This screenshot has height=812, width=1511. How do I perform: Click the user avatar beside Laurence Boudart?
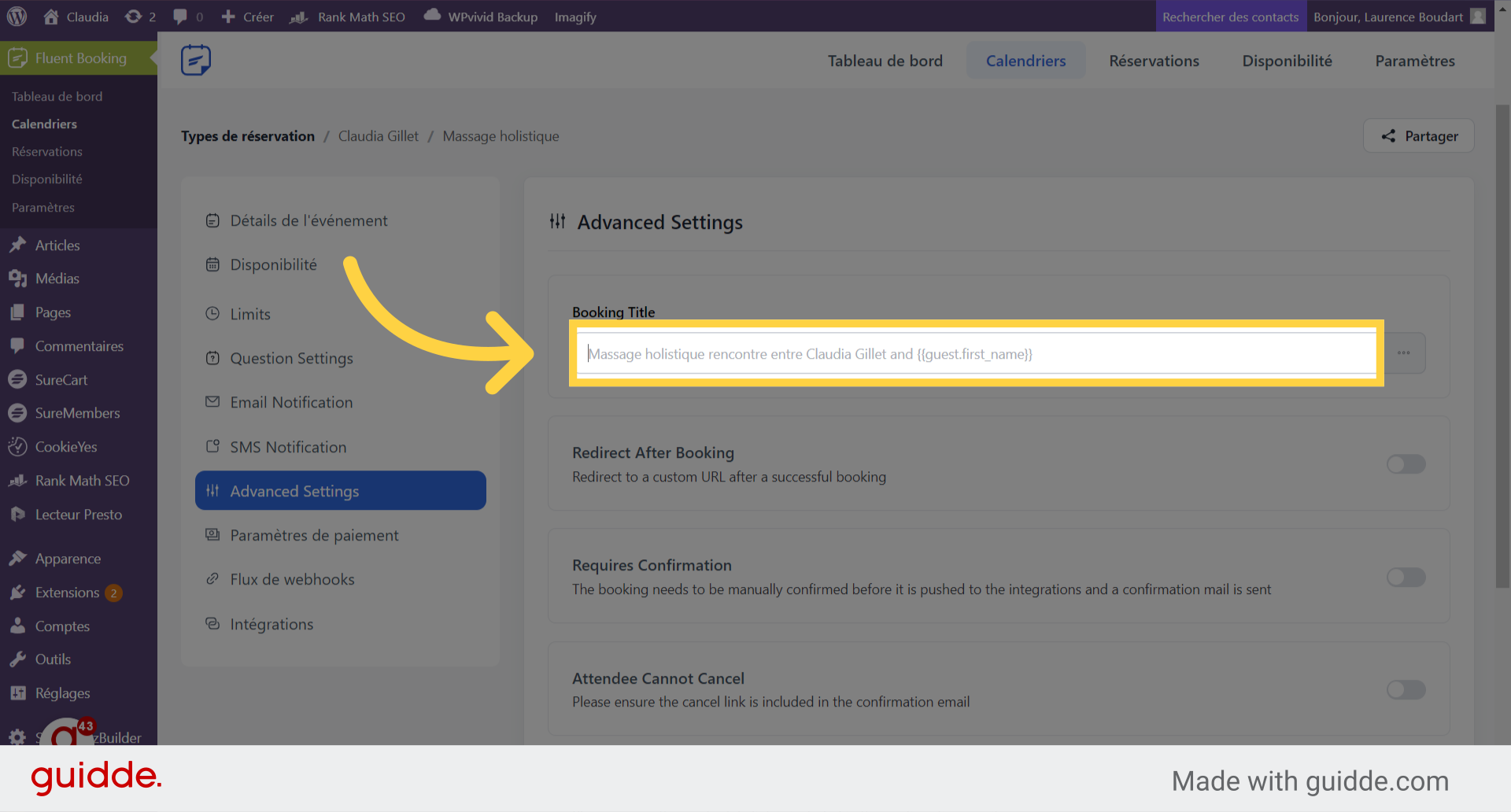pos(1478,17)
